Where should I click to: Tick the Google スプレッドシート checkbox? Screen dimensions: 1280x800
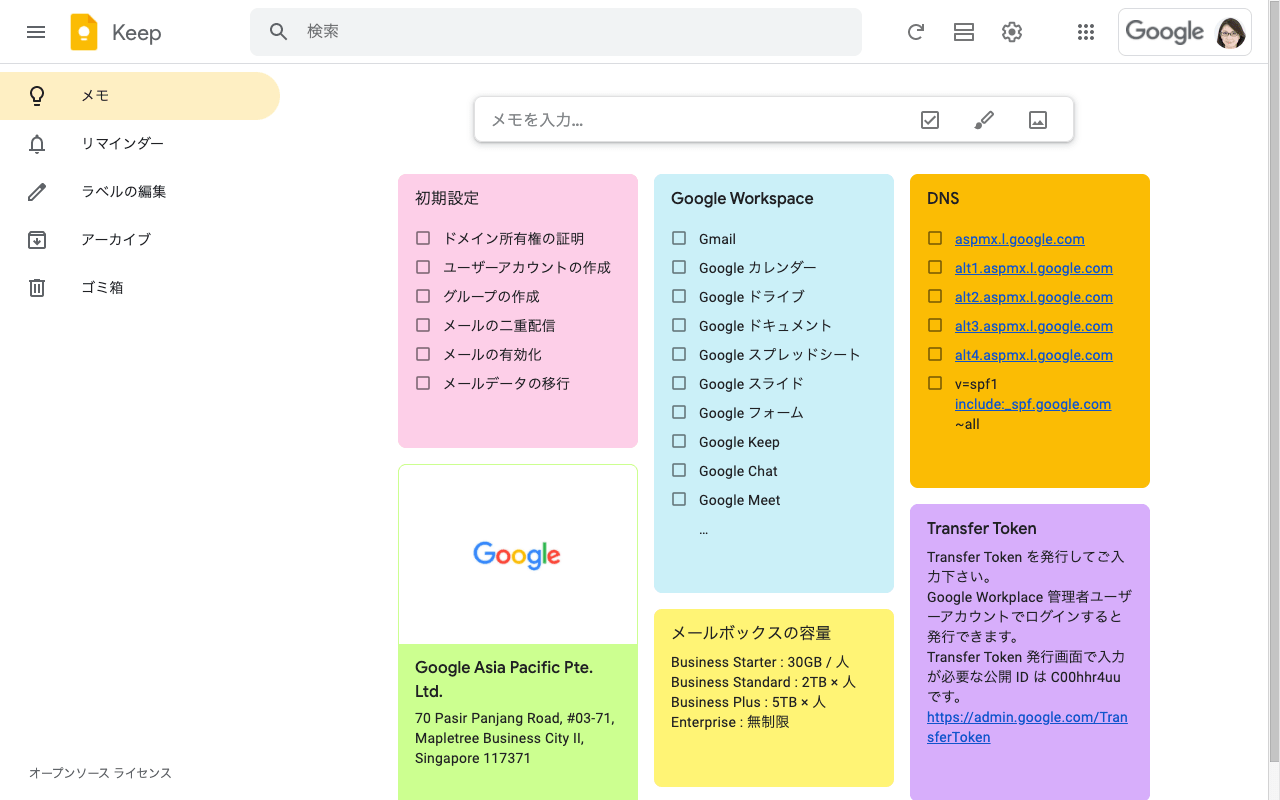679,354
